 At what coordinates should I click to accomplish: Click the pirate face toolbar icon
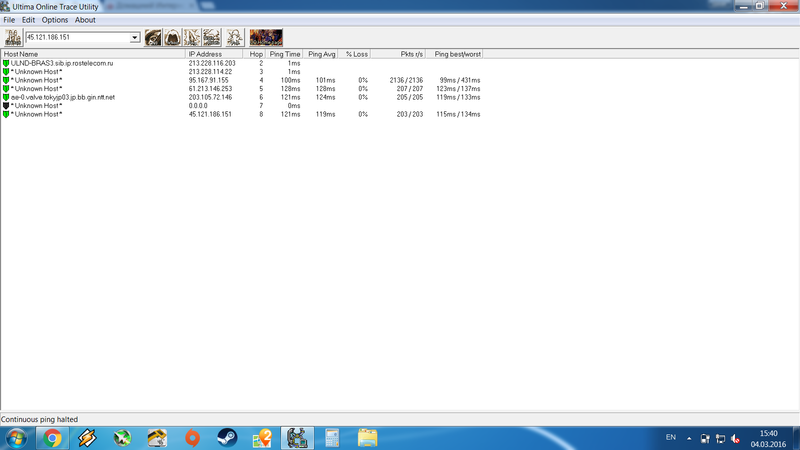click(153, 37)
